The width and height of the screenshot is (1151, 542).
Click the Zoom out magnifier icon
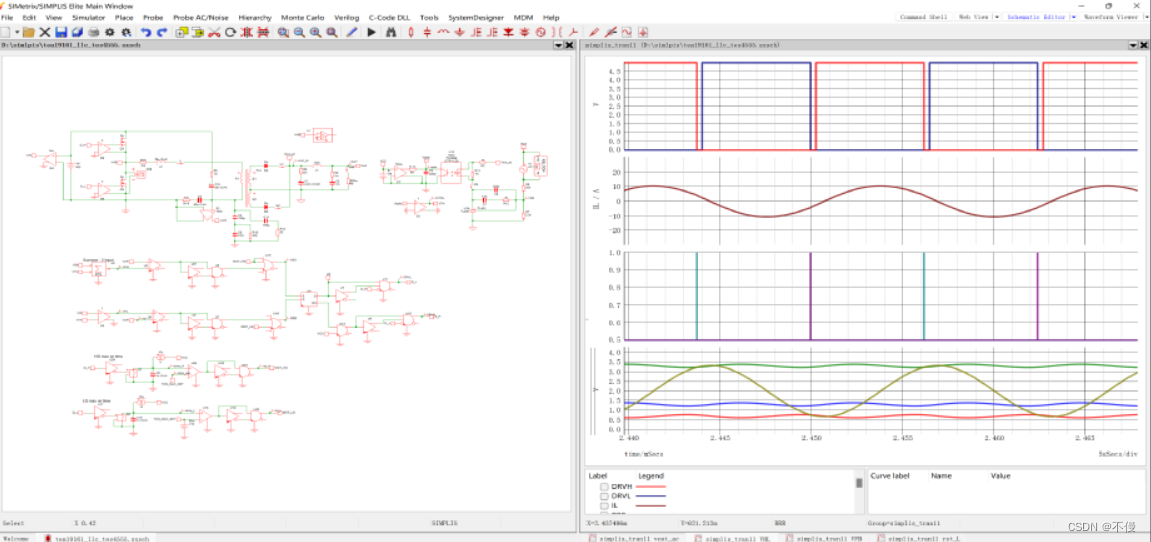pos(299,32)
